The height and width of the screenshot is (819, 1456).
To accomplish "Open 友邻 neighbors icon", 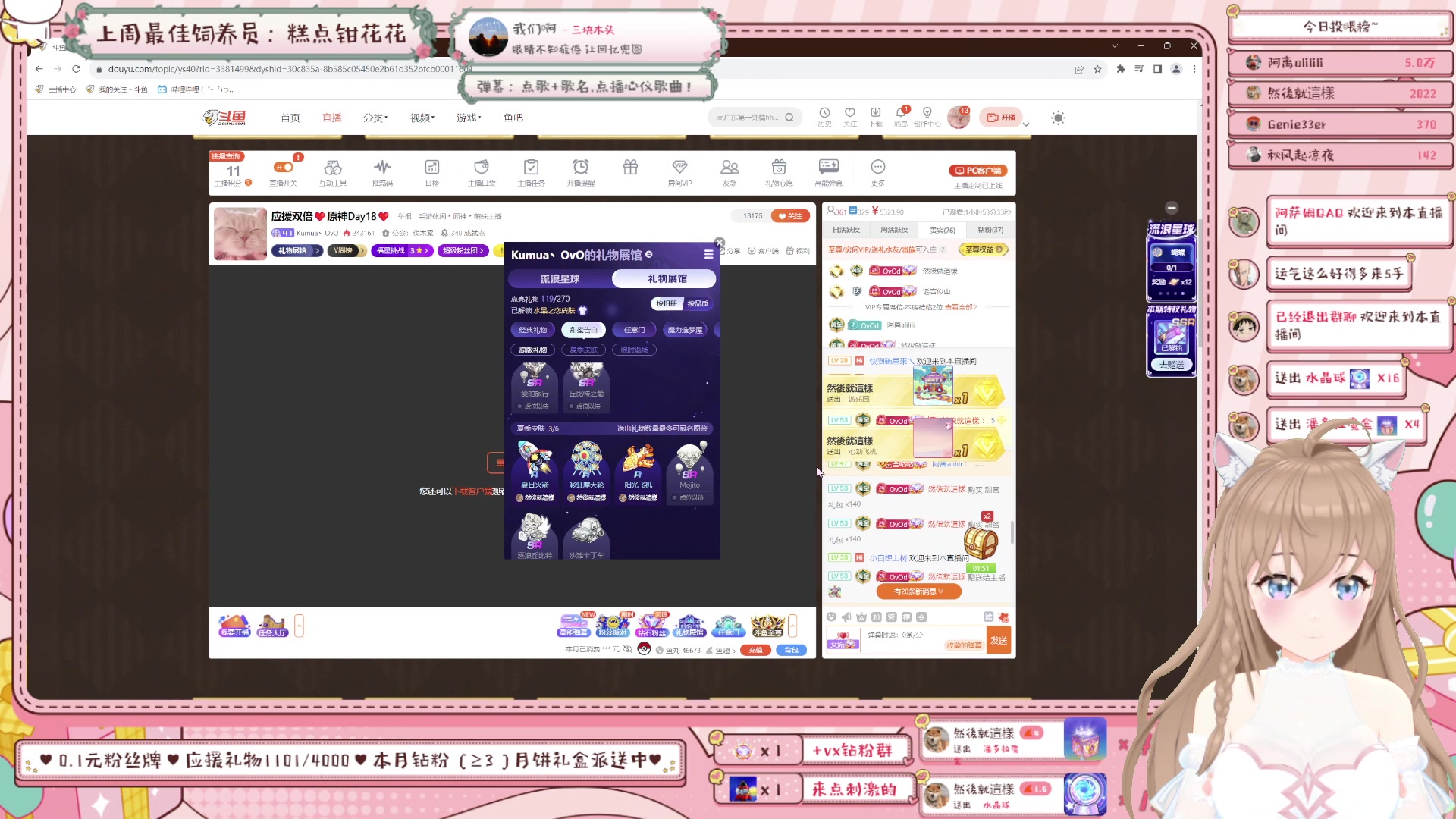I will click(x=730, y=167).
